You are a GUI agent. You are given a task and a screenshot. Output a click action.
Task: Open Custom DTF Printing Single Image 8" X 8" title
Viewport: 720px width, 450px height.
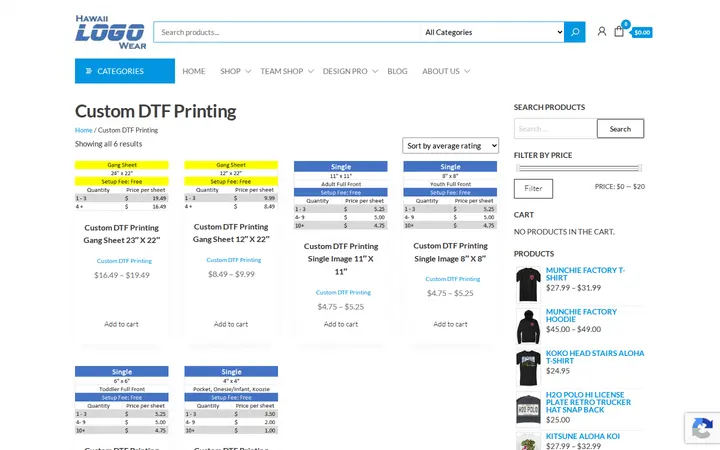click(450, 252)
